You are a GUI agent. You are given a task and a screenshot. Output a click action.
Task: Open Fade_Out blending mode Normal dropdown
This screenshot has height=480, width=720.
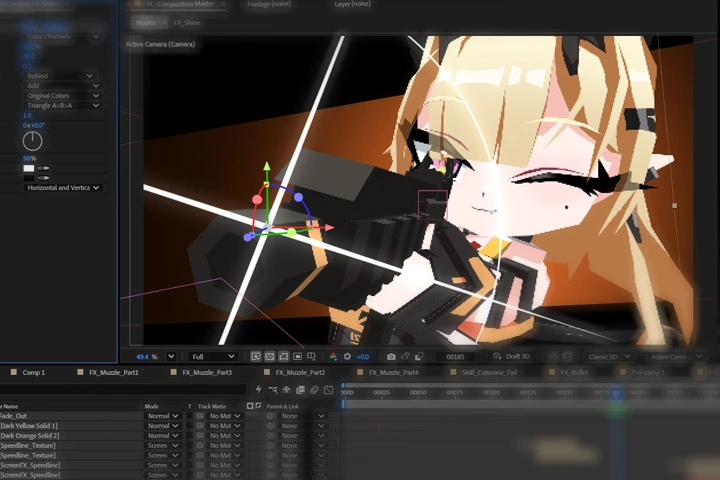pyautogui.click(x=163, y=416)
